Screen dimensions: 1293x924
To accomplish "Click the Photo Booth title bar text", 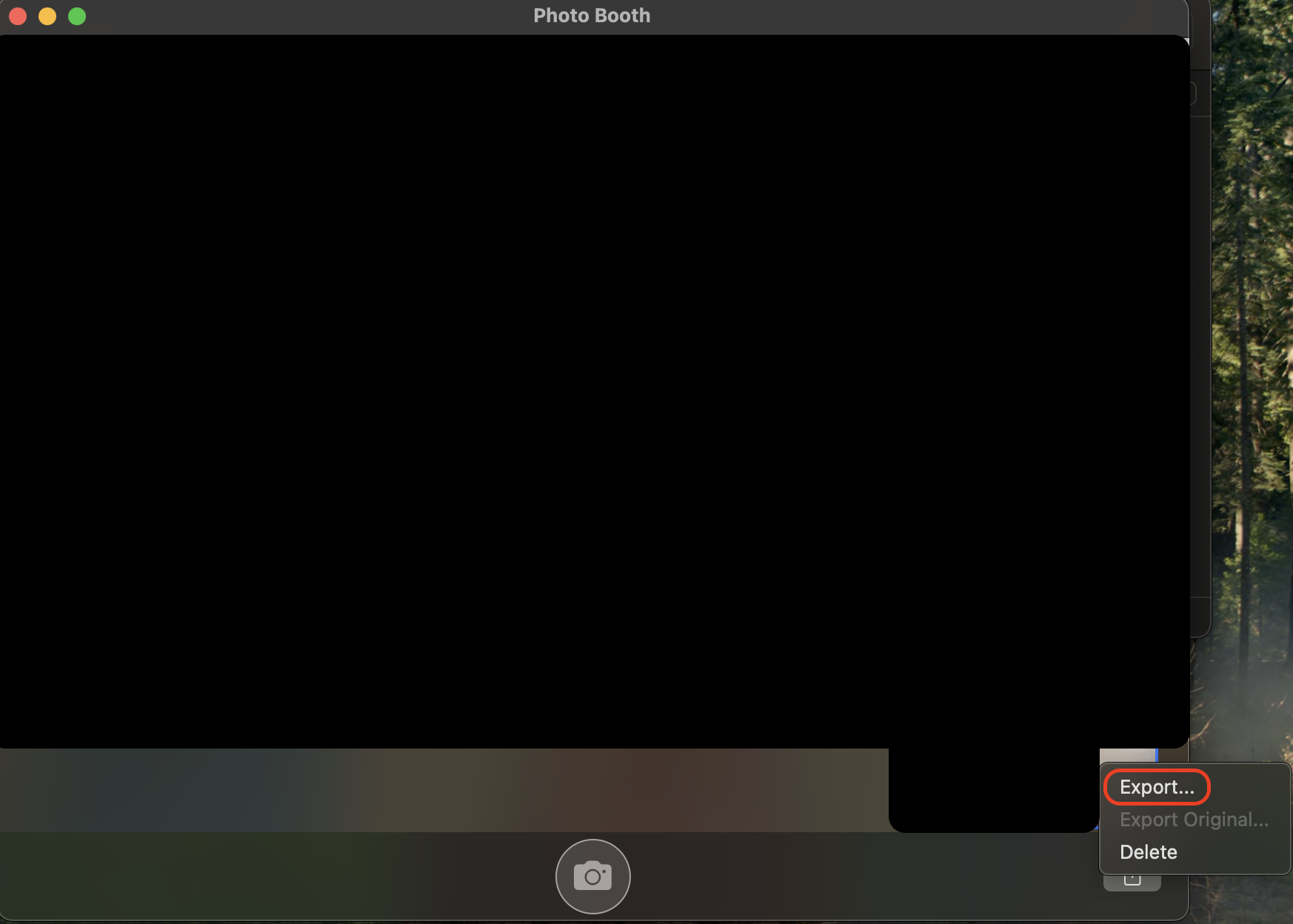I will coord(591,15).
